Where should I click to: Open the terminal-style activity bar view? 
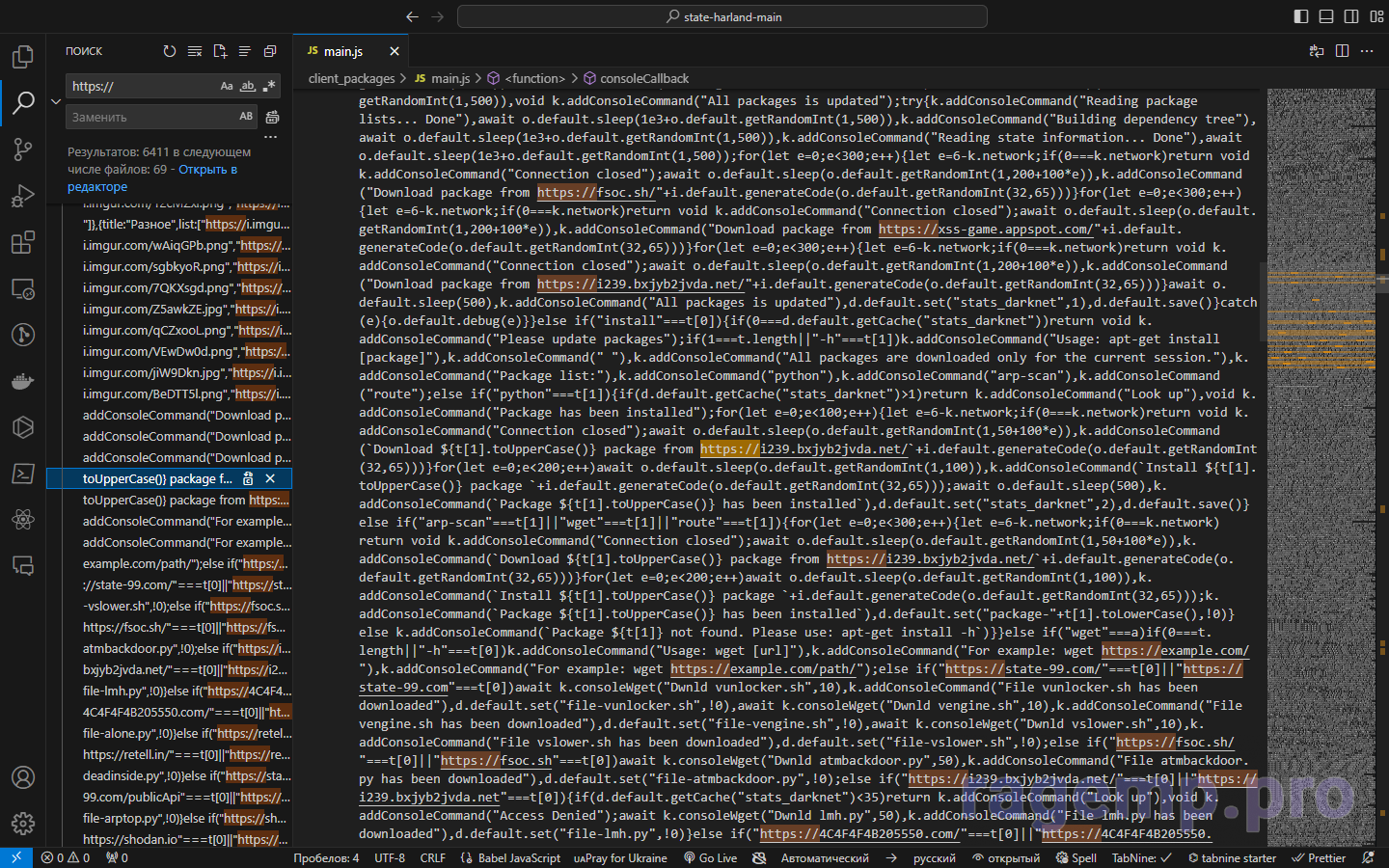click(23, 474)
